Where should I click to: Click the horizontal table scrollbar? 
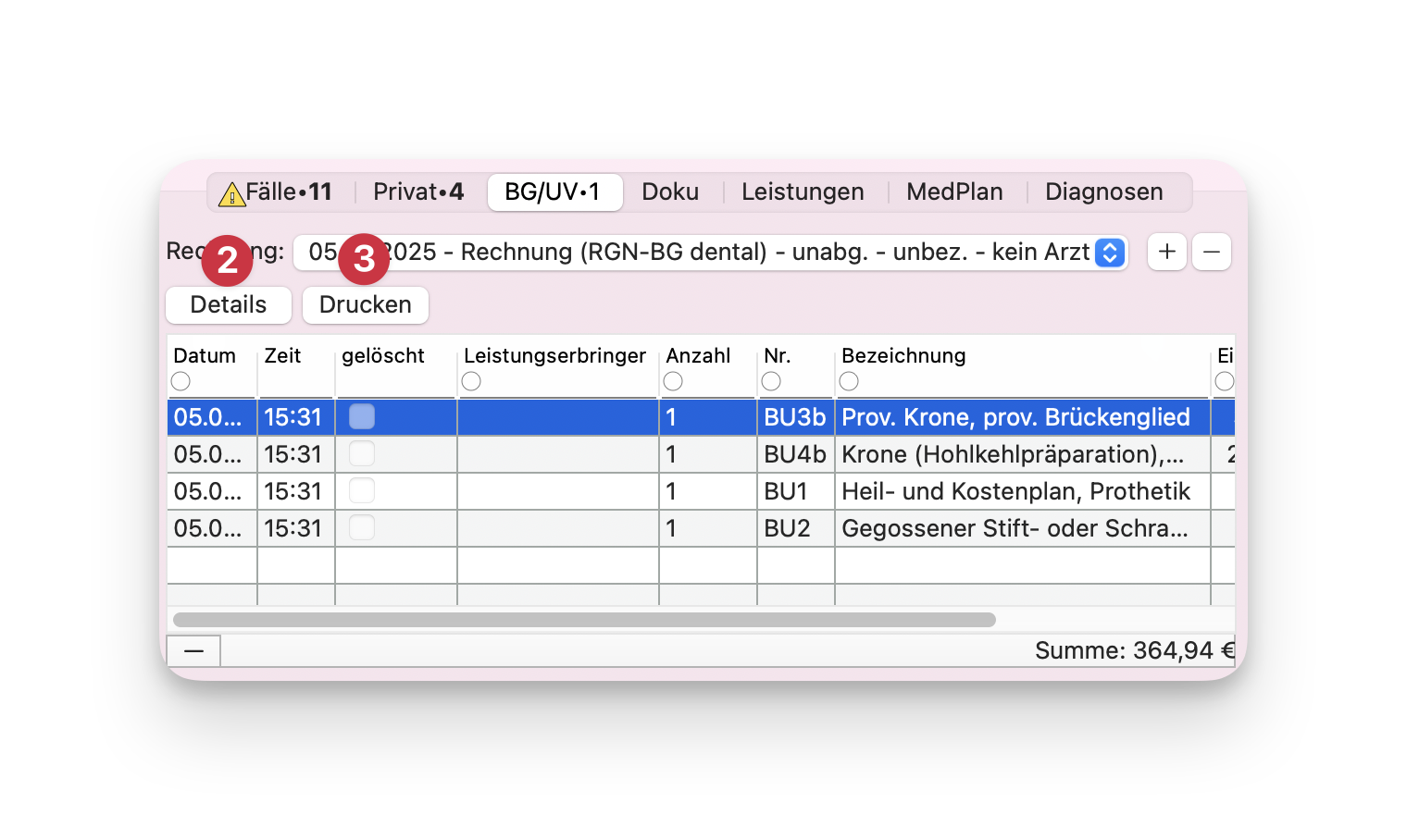(584, 620)
